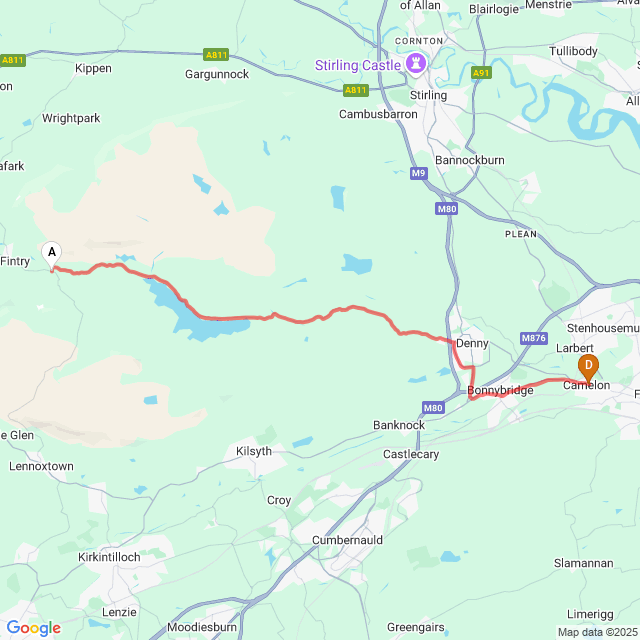Image resolution: width=640 pixels, height=640 pixels.
Task: Click the Bannockburn place label
Action: point(470,160)
